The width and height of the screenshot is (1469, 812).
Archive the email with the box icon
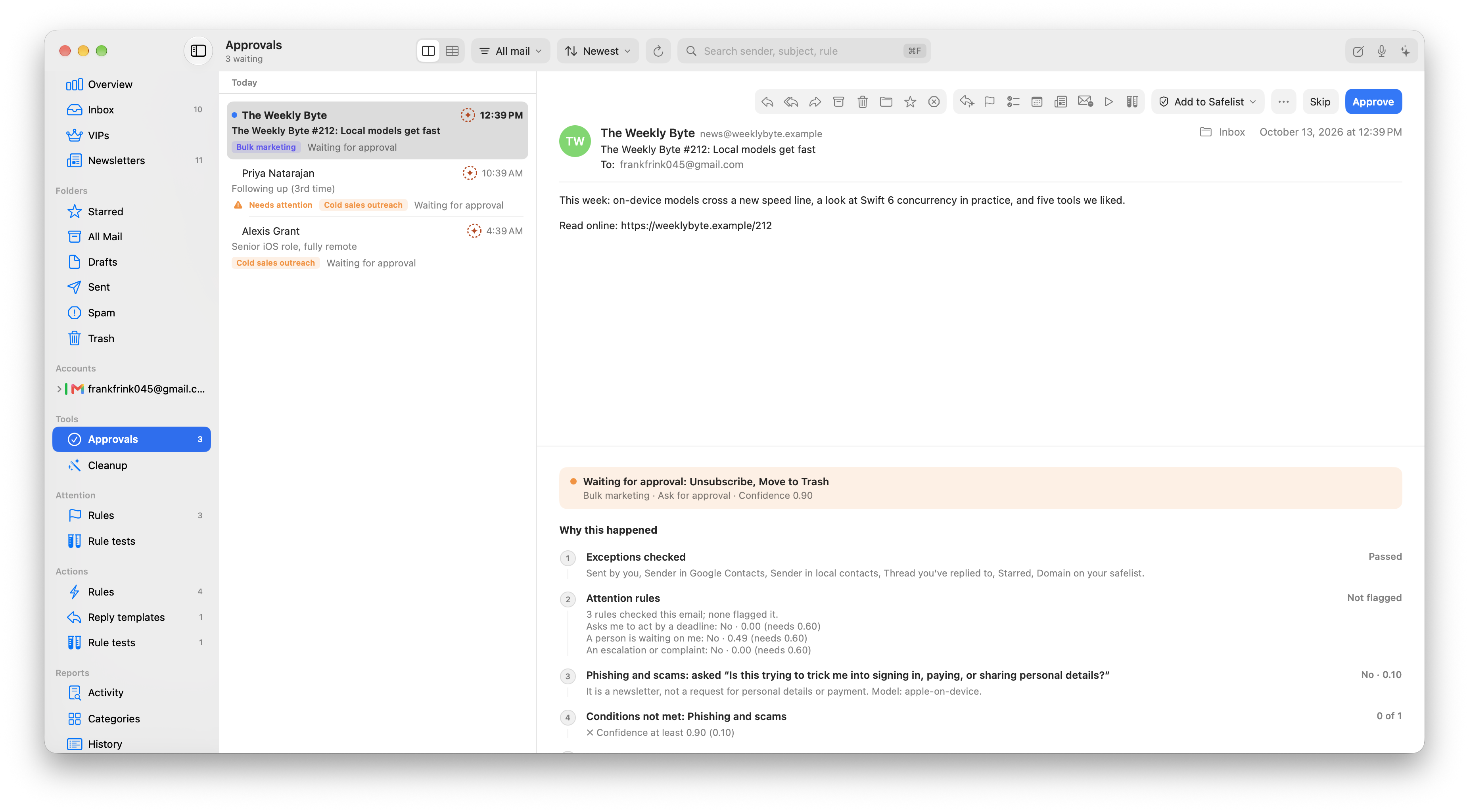point(838,101)
